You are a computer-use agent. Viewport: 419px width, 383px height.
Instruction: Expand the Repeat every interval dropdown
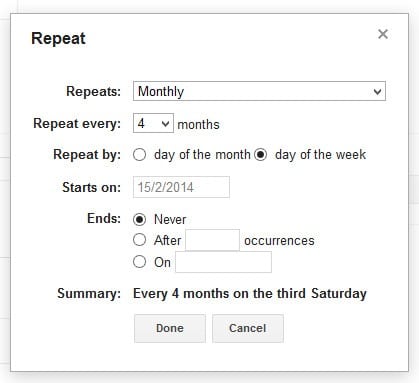click(x=153, y=123)
